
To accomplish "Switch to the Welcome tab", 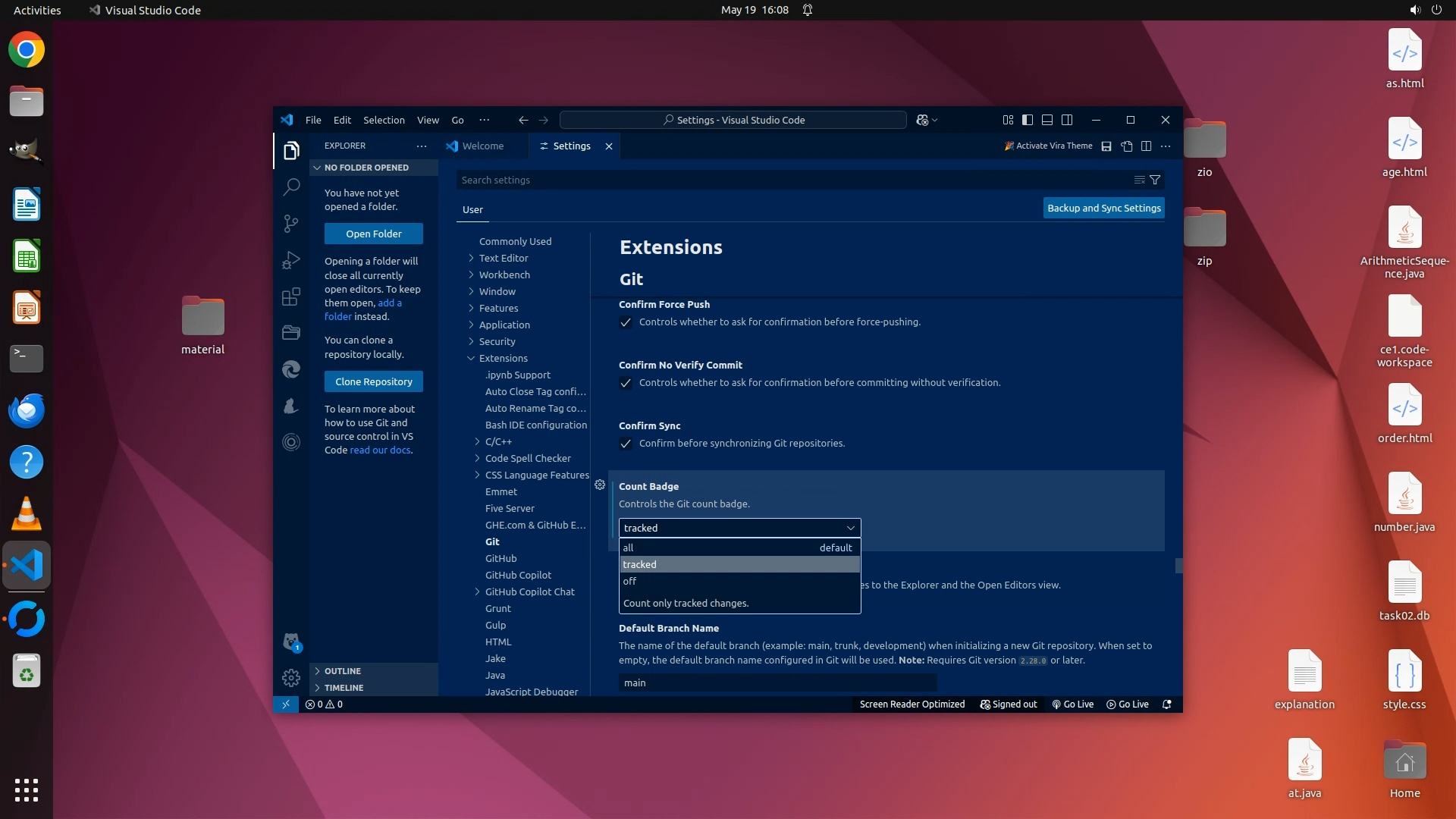I will click(x=482, y=146).
